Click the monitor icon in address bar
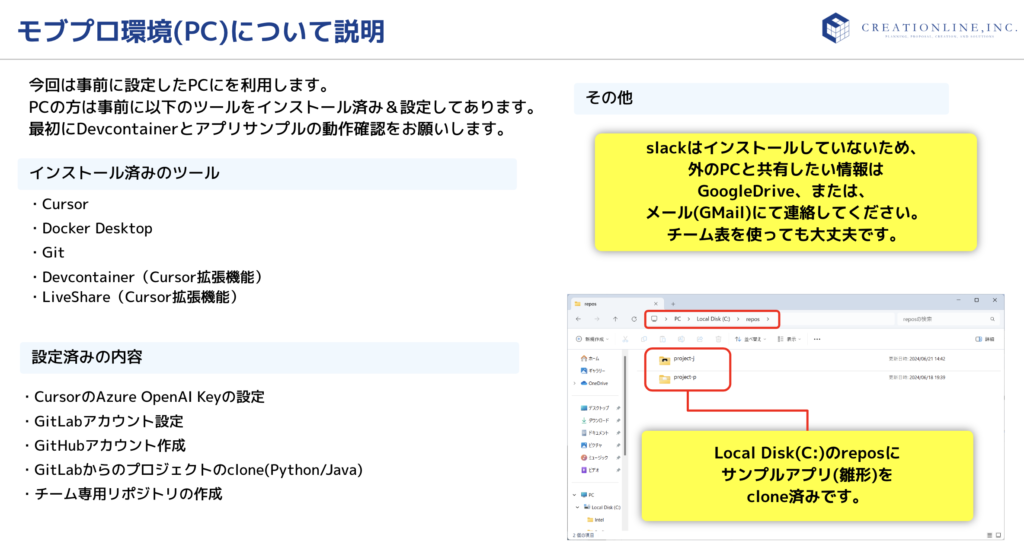Image resolution: width=1024 pixels, height=547 pixels. pyautogui.click(x=654, y=319)
